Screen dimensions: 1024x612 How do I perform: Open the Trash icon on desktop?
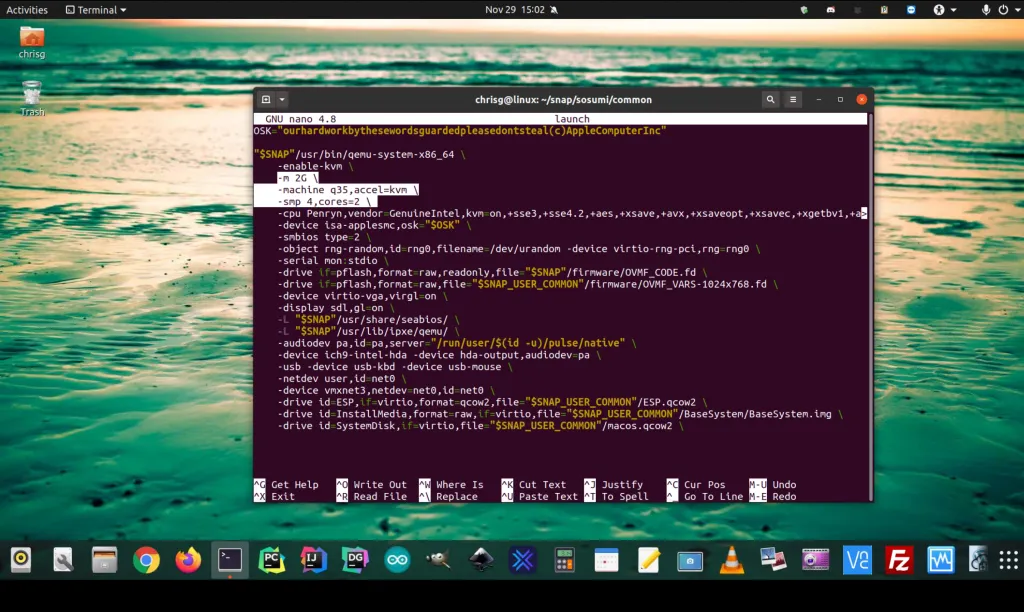tap(31, 99)
